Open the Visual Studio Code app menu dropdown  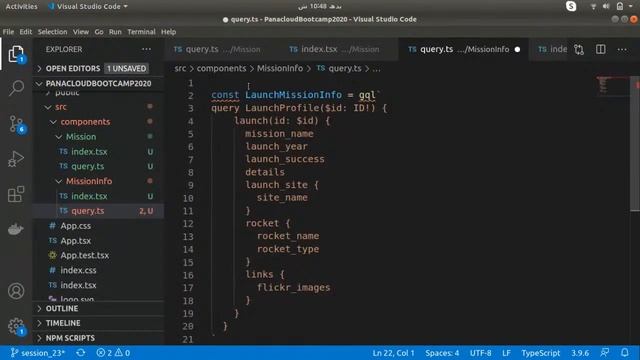tap(88, 7)
